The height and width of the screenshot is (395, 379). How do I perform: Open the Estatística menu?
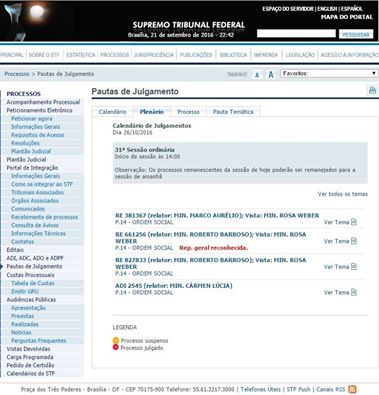click(x=81, y=55)
